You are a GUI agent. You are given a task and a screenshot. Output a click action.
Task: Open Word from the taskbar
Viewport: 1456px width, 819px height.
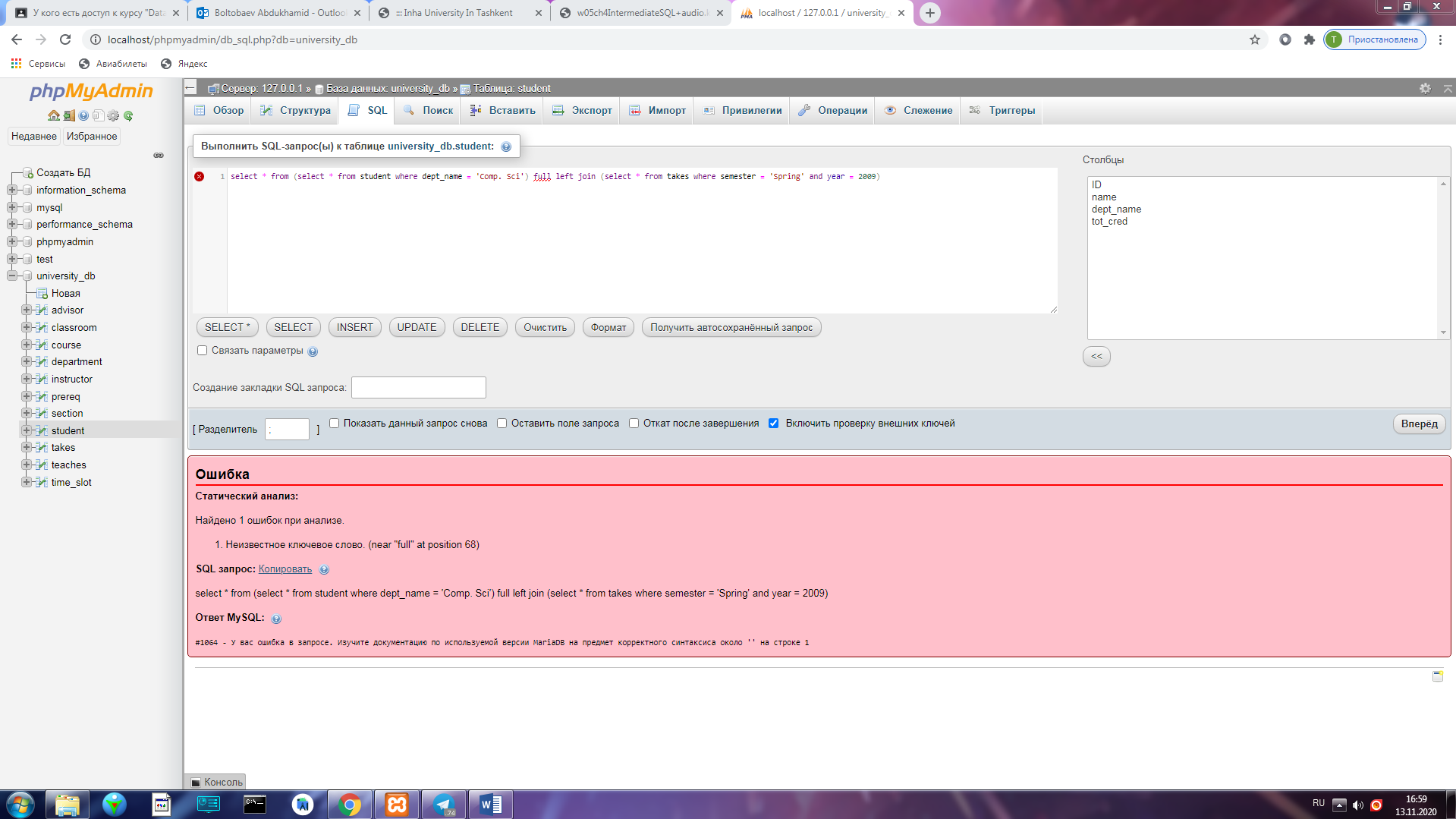(491, 805)
